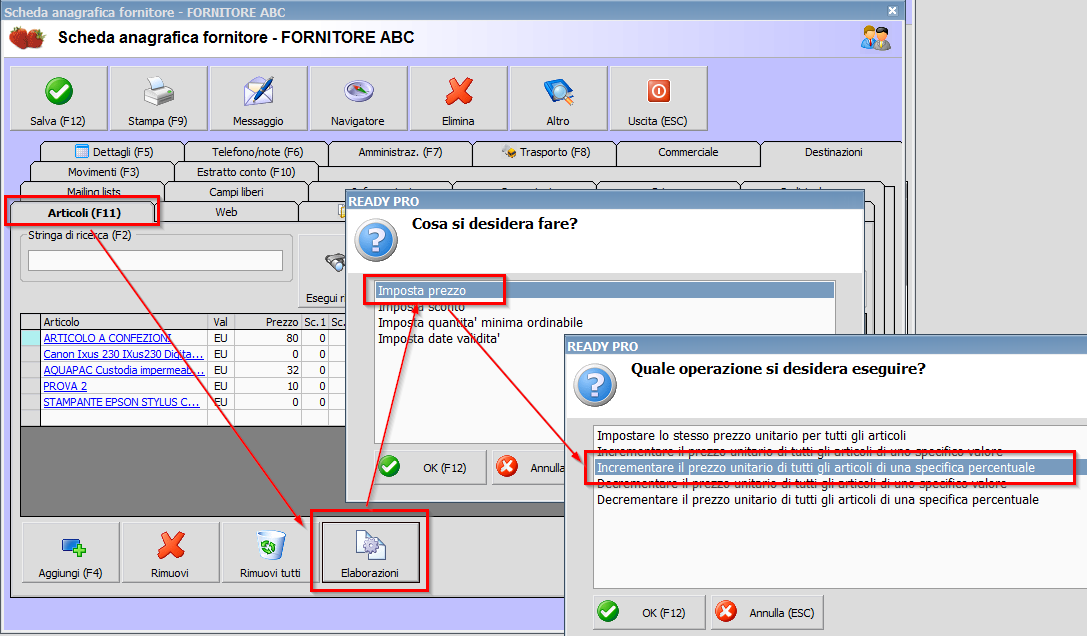Select 'Imposta date validita'' option

tap(604, 338)
